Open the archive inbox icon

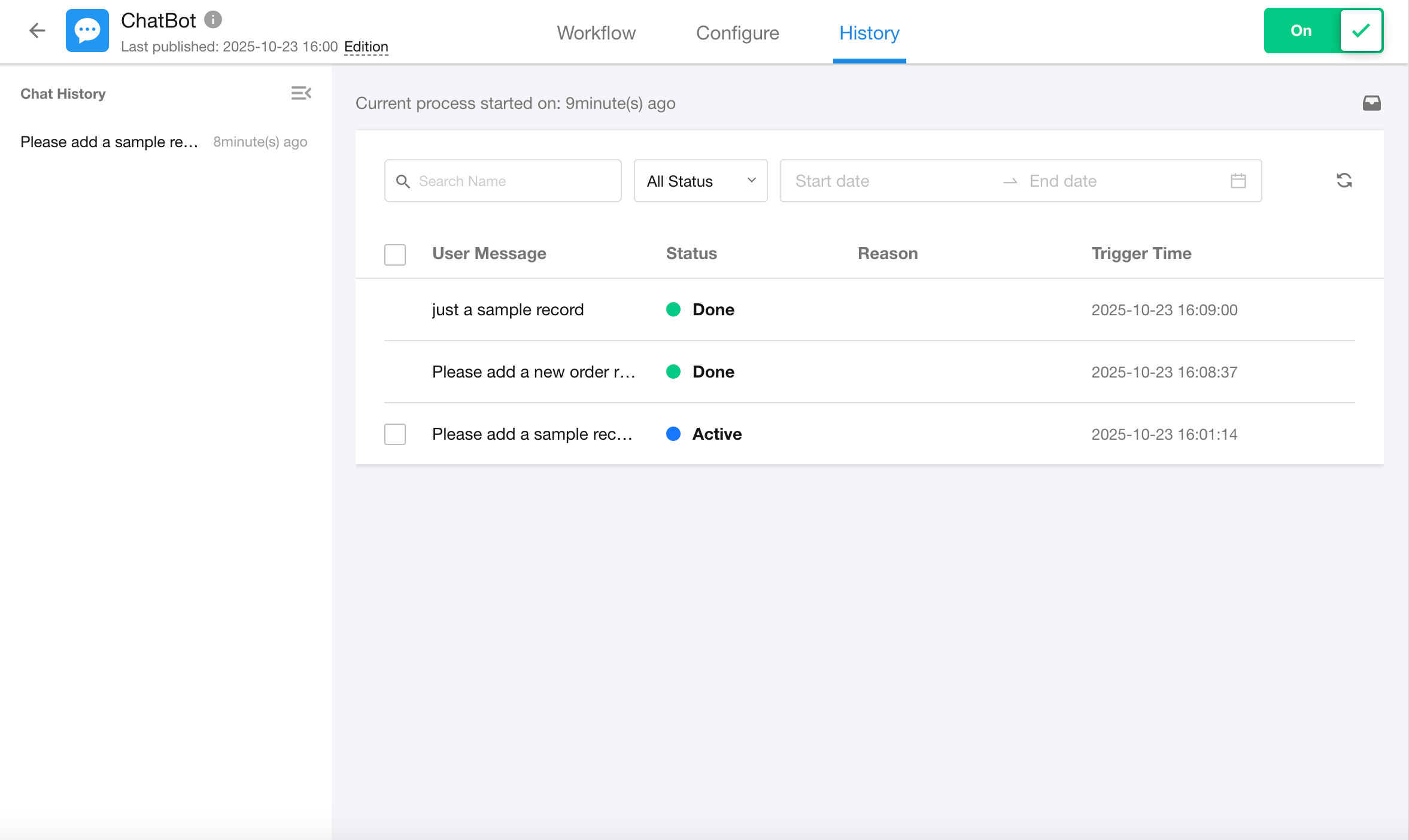[1371, 103]
